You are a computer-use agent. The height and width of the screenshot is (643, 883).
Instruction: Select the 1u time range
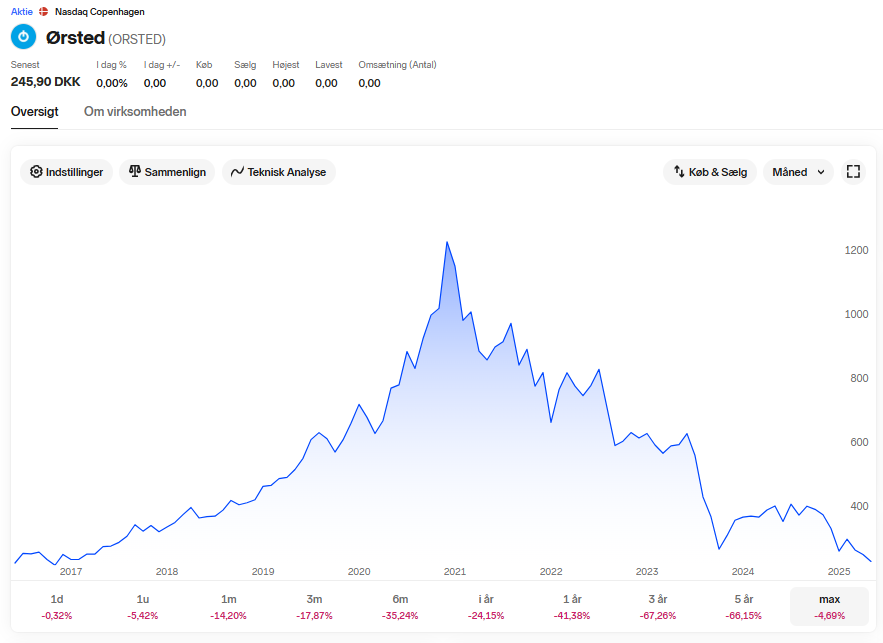142,606
